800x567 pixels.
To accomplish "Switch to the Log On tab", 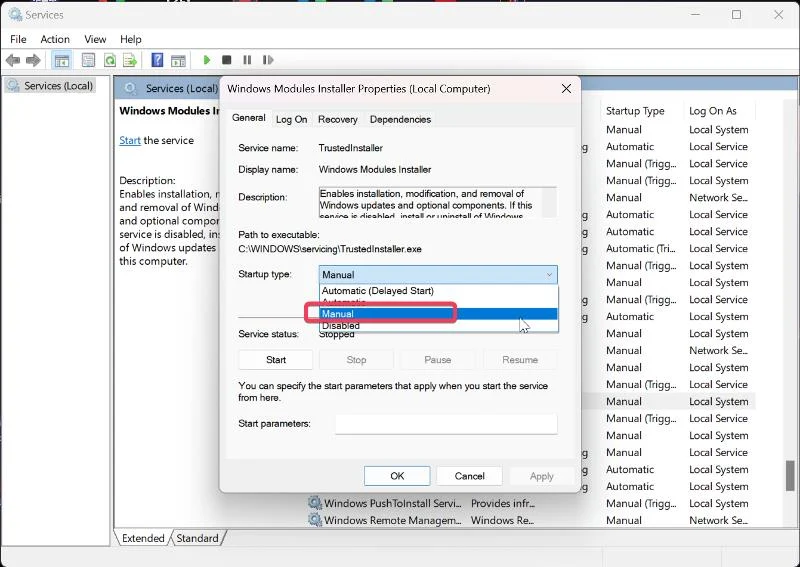I will (291, 119).
